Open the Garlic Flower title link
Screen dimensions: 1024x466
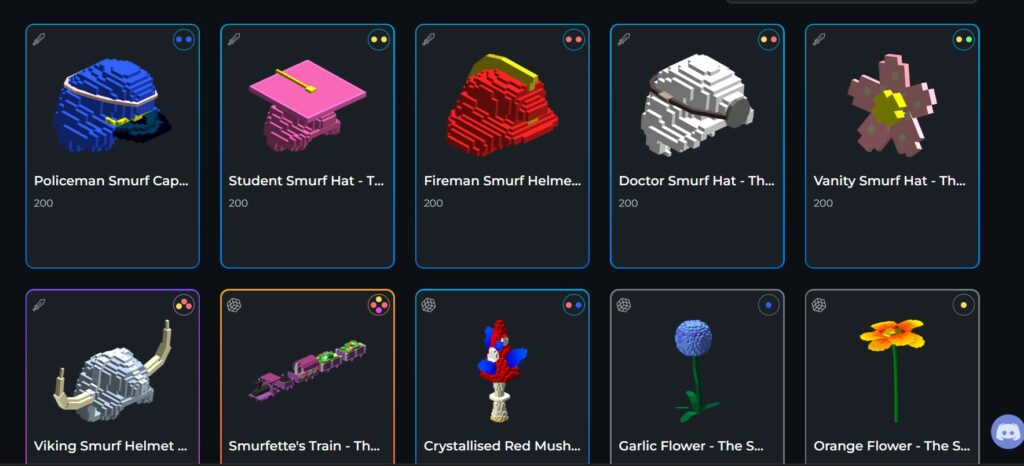pos(691,446)
